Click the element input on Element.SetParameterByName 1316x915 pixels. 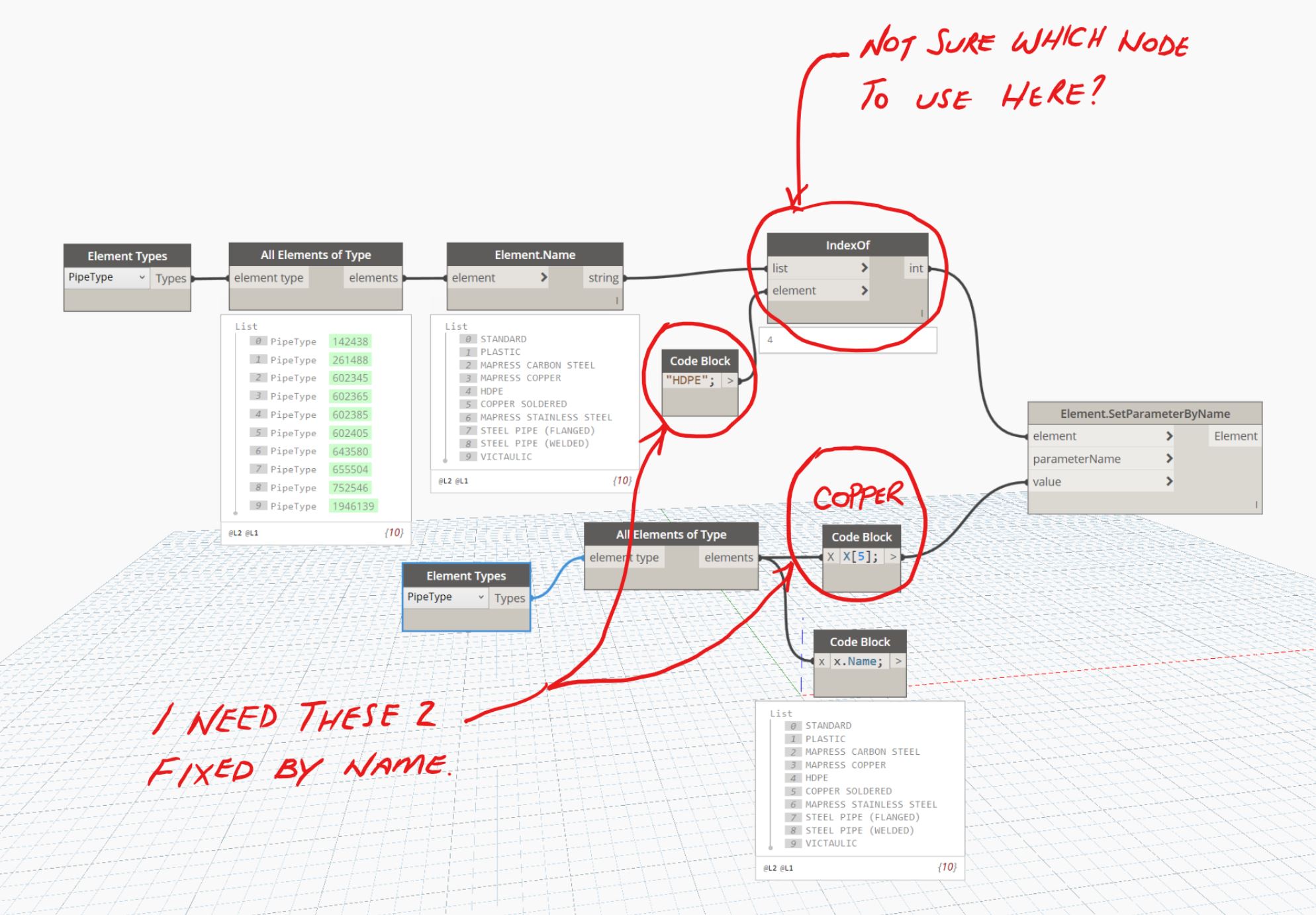(1055, 436)
